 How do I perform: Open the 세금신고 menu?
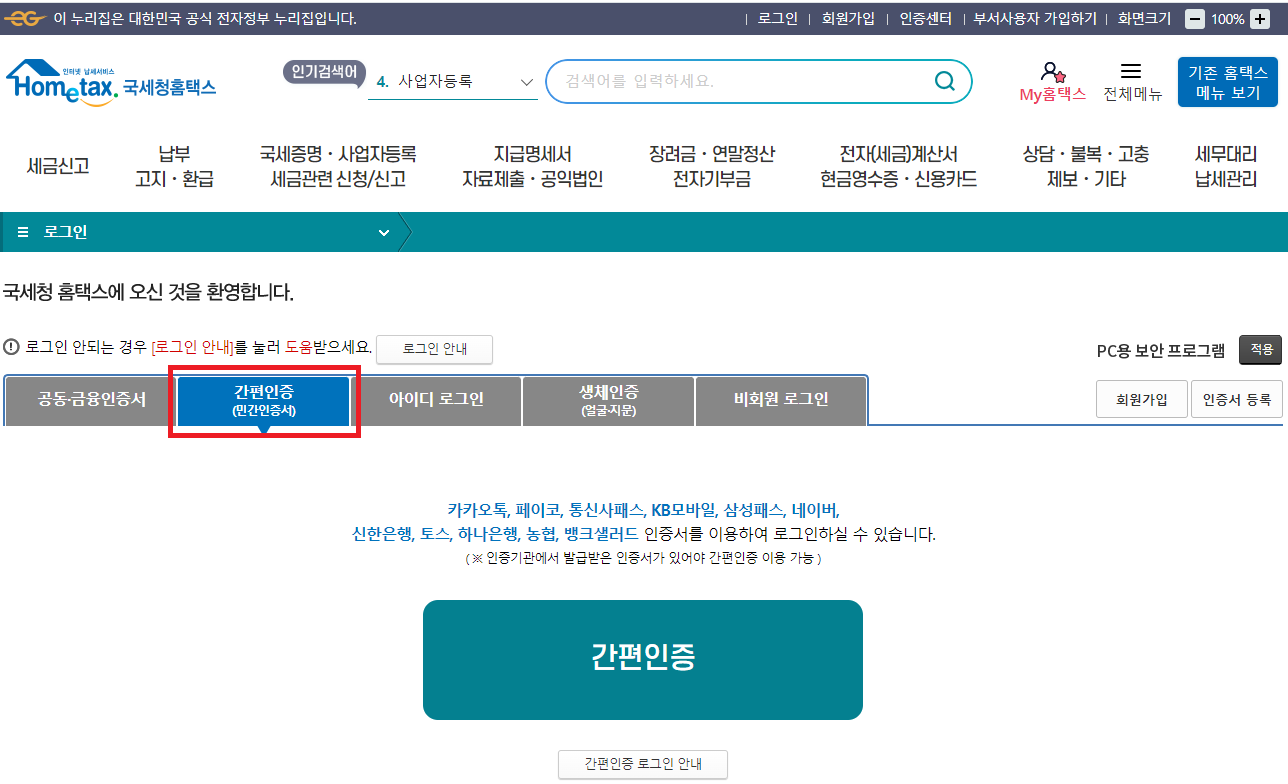pos(56,168)
